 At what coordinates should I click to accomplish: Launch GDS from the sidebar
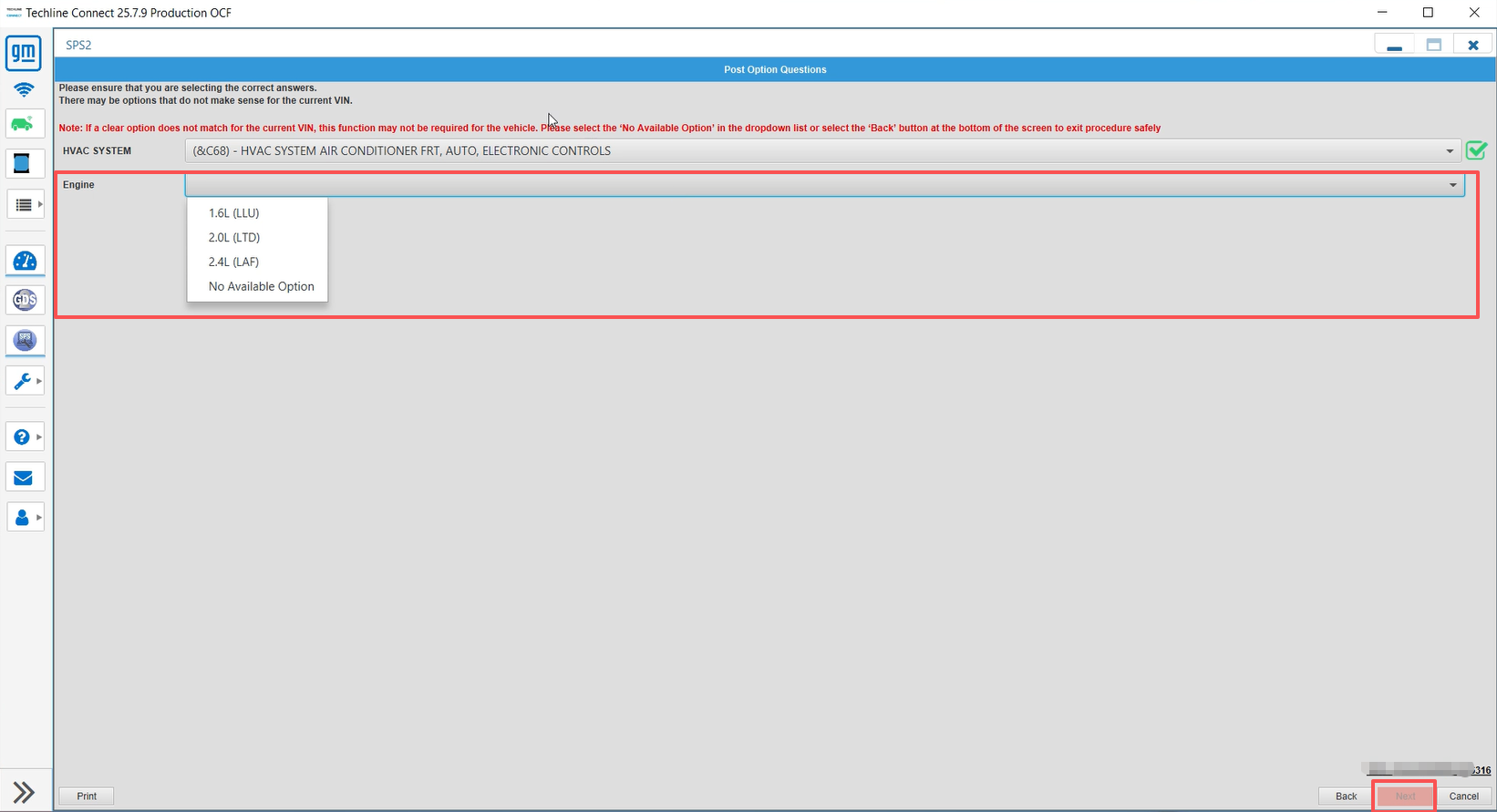click(x=25, y=300)
